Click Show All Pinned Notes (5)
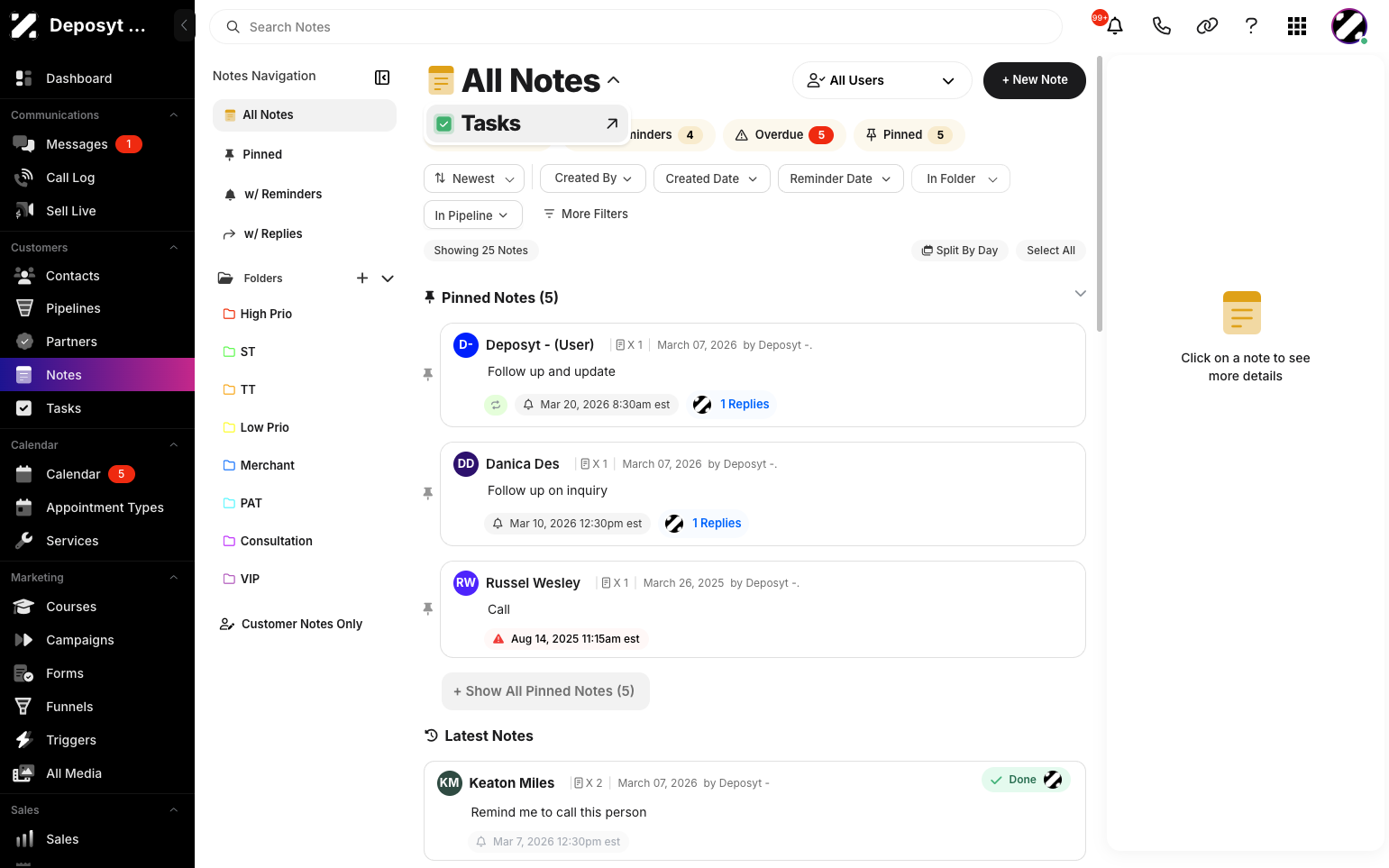This screenshot has height=868, width=1389. [x=544, y=691]
